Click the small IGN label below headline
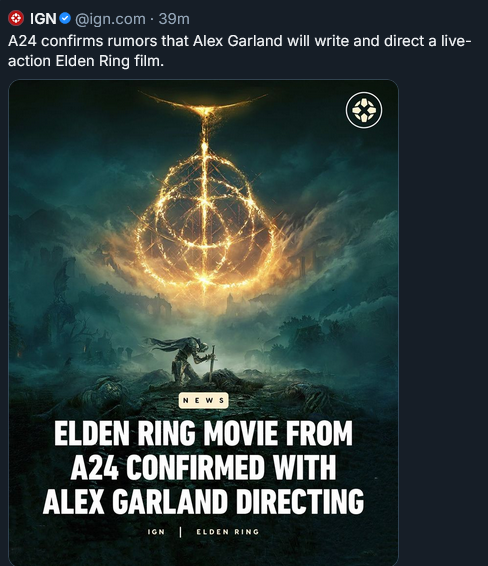488x566 pixels. [156, 532]
